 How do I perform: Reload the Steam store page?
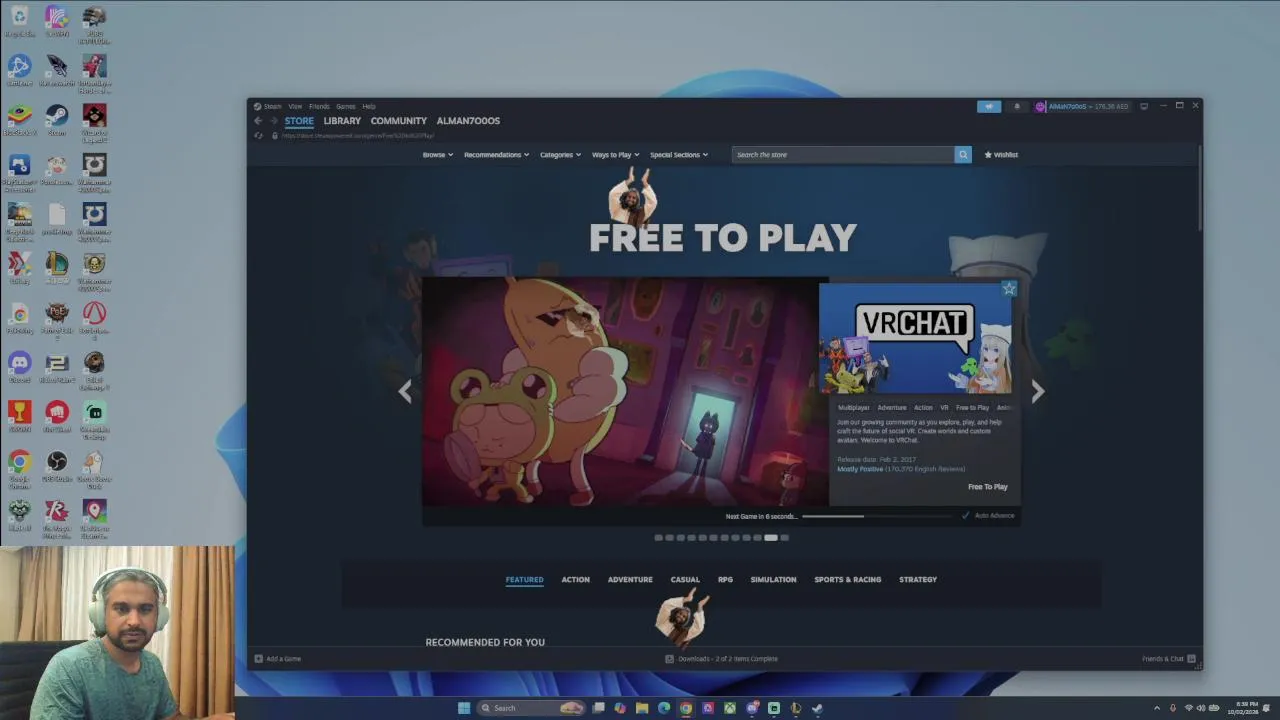coord(258,135)
